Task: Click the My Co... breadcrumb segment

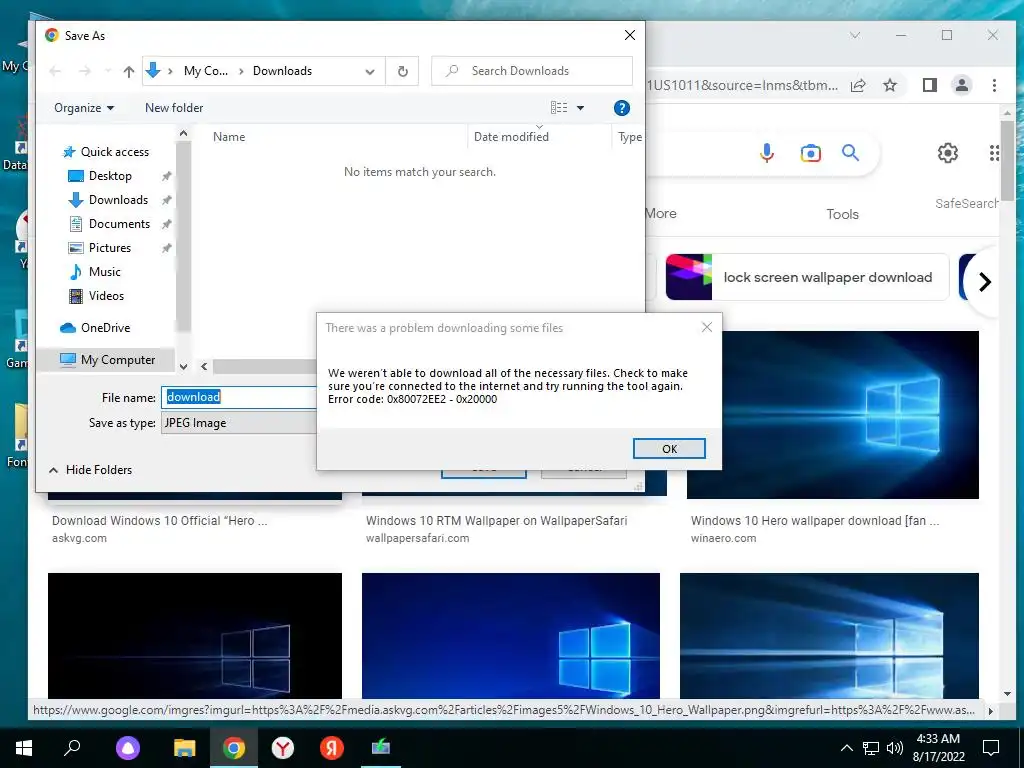Action: (x=206, y=71)
